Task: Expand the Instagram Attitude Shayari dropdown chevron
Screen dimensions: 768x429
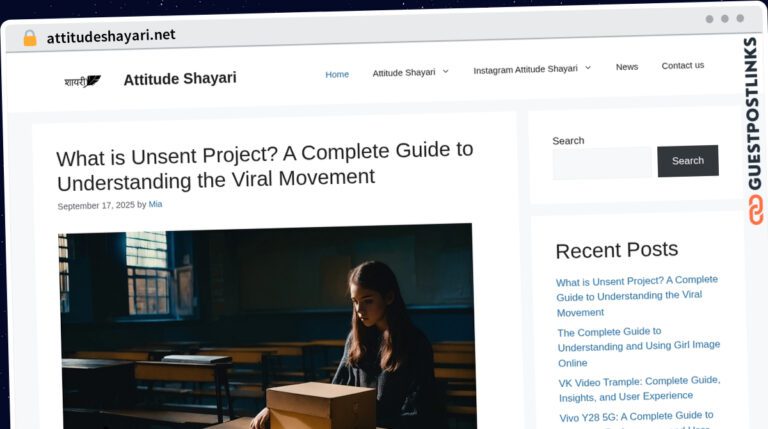Action: 588,68
